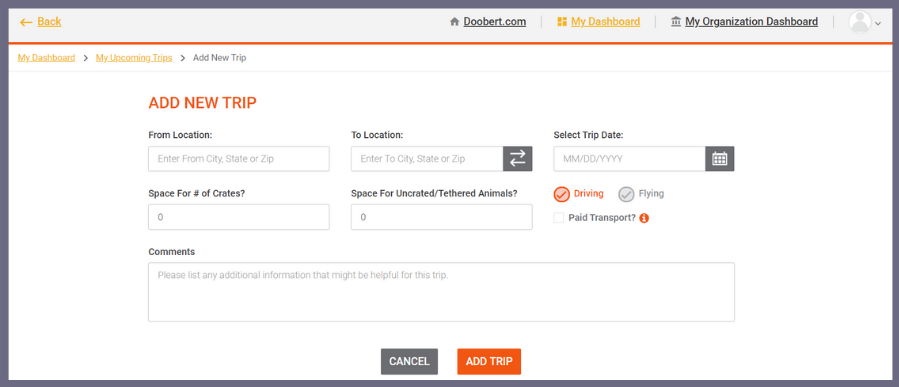Click the Add New Trip breadcrumb text

(x=220, y=58)
